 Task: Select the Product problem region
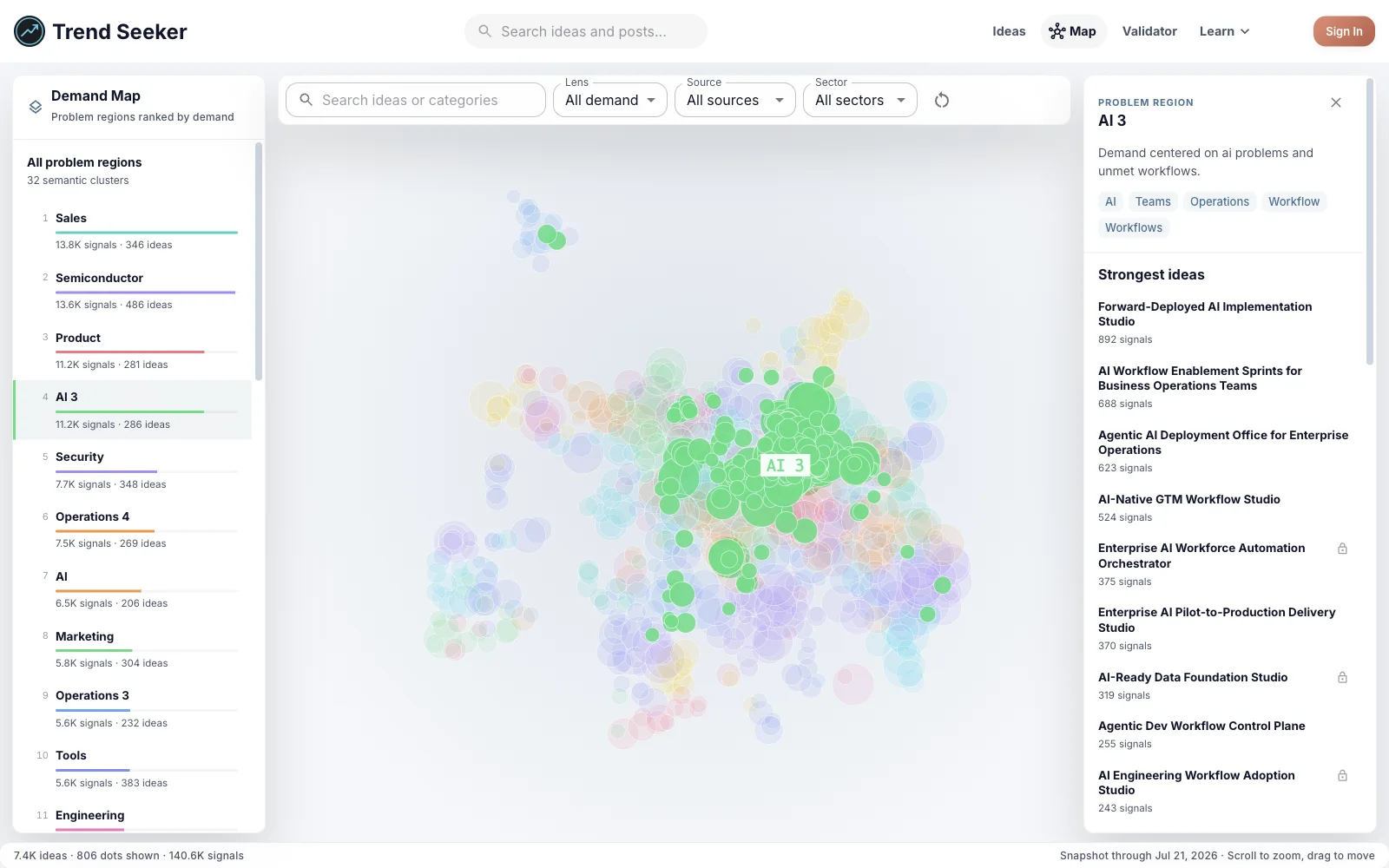(133, 351)
